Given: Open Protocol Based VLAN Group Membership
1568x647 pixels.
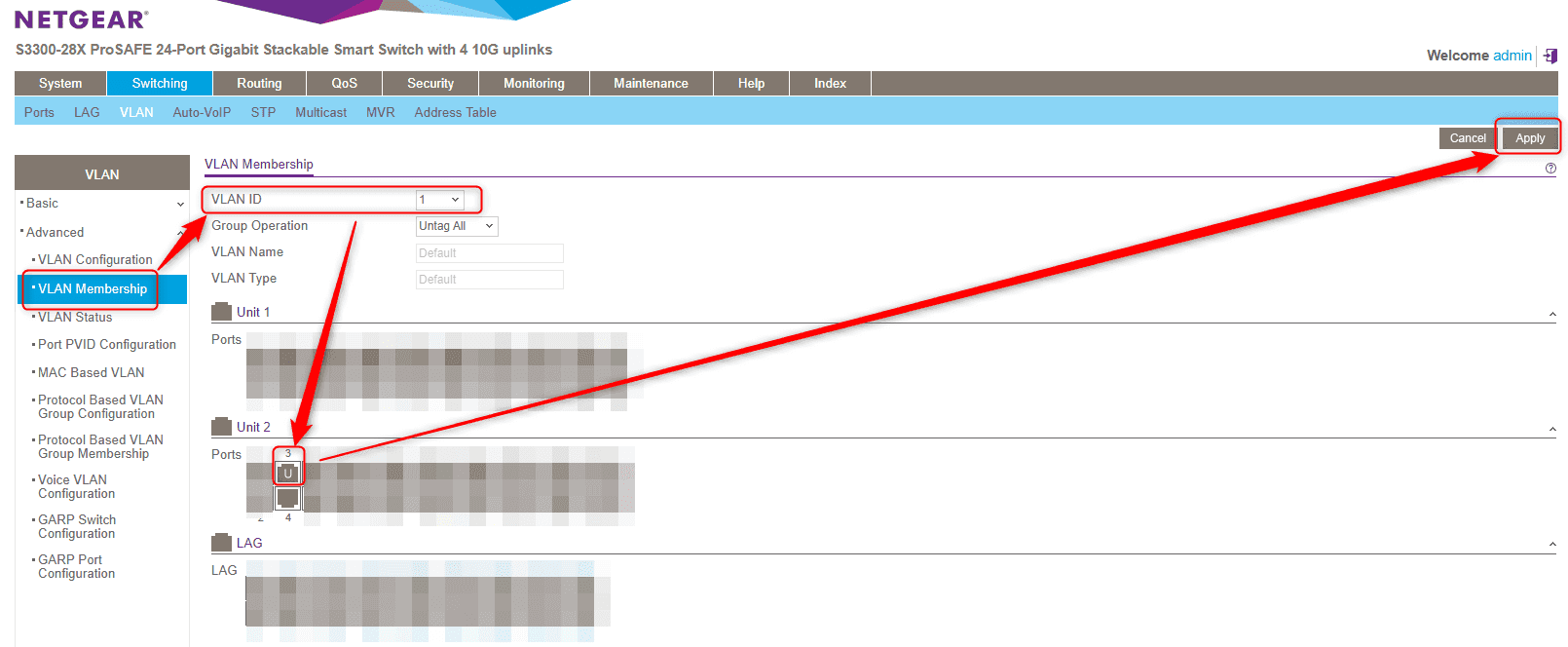Looking at the screenshot, I should [x=100, y=447].
